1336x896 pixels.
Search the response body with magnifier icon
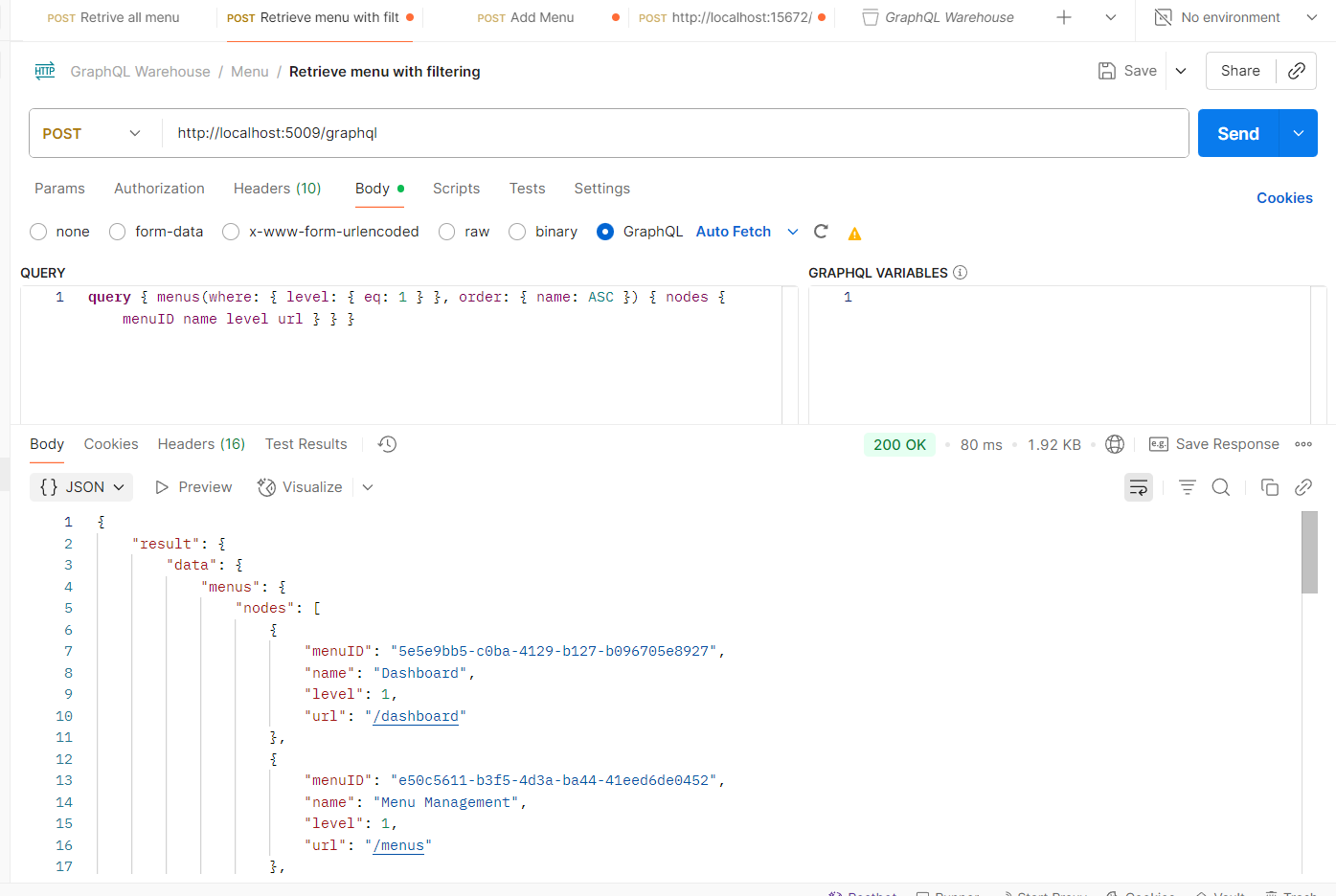coord(1220,487)
